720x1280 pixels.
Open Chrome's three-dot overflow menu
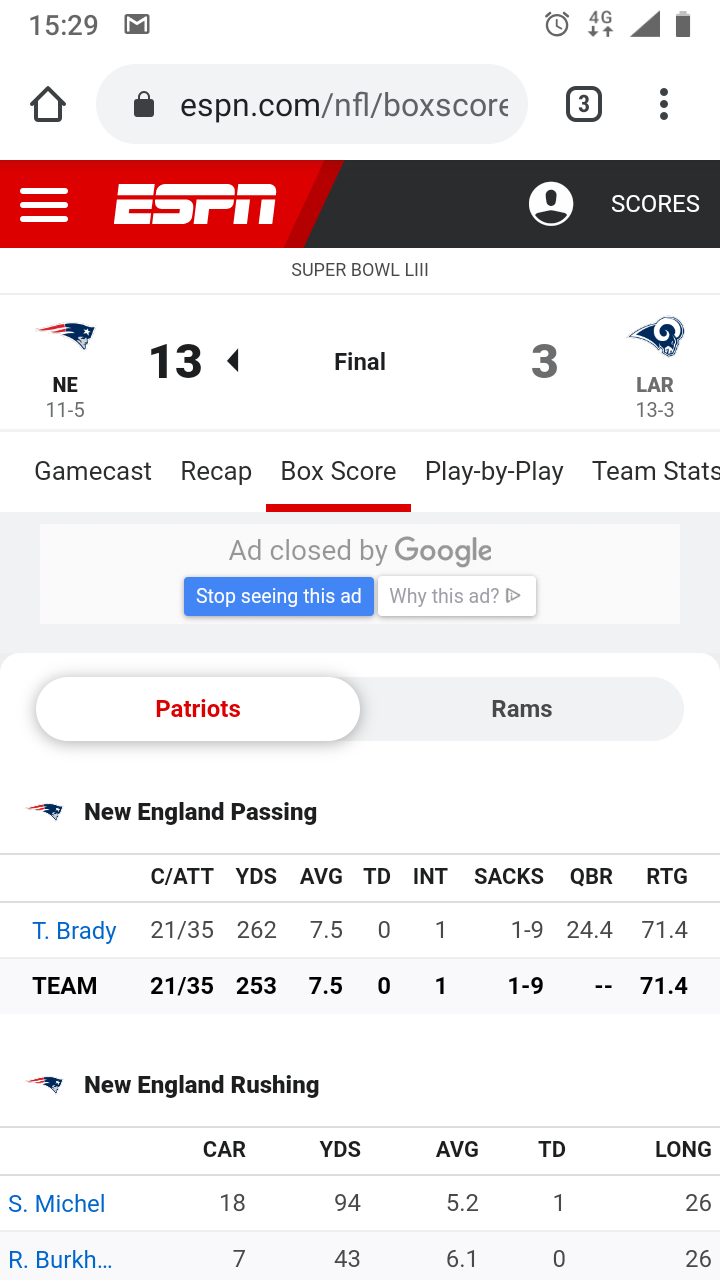click(664, 104)
